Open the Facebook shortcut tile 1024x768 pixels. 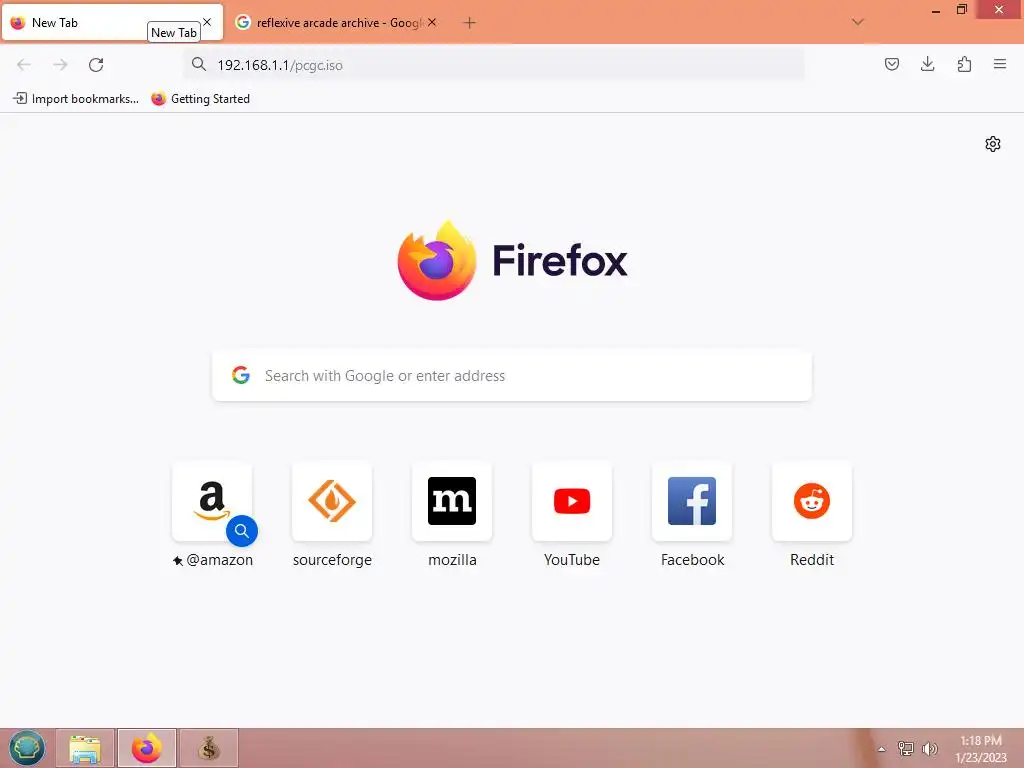click(692, 502)
